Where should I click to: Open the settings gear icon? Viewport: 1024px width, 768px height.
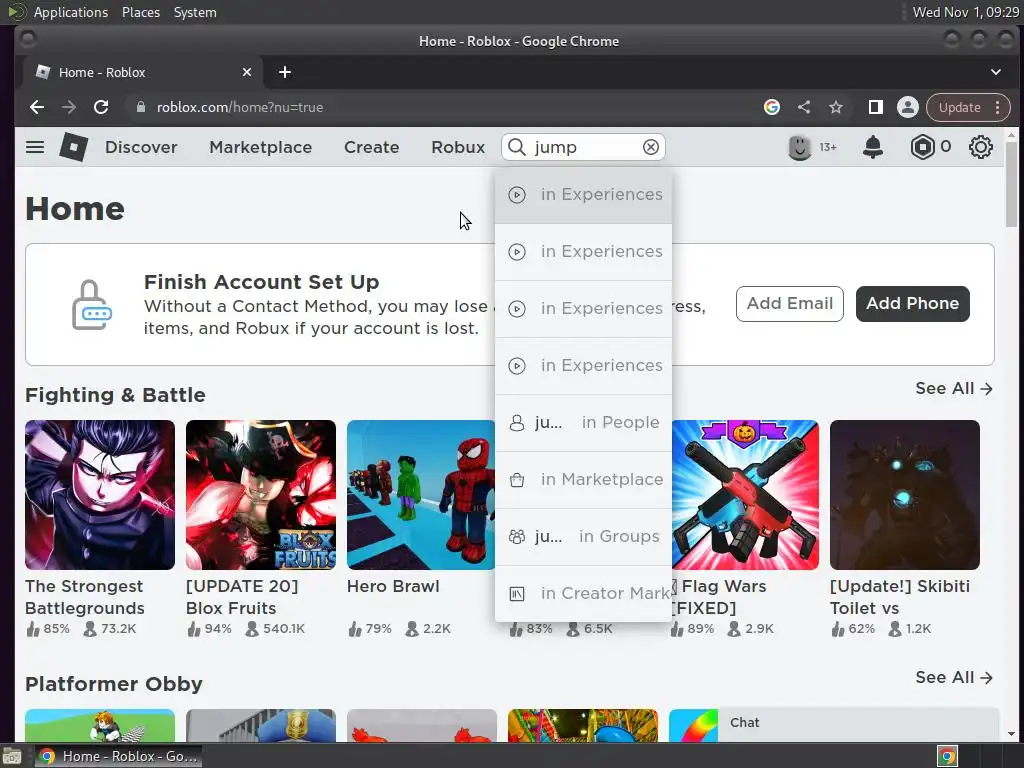pyautogui.click(x=980, y=147)
